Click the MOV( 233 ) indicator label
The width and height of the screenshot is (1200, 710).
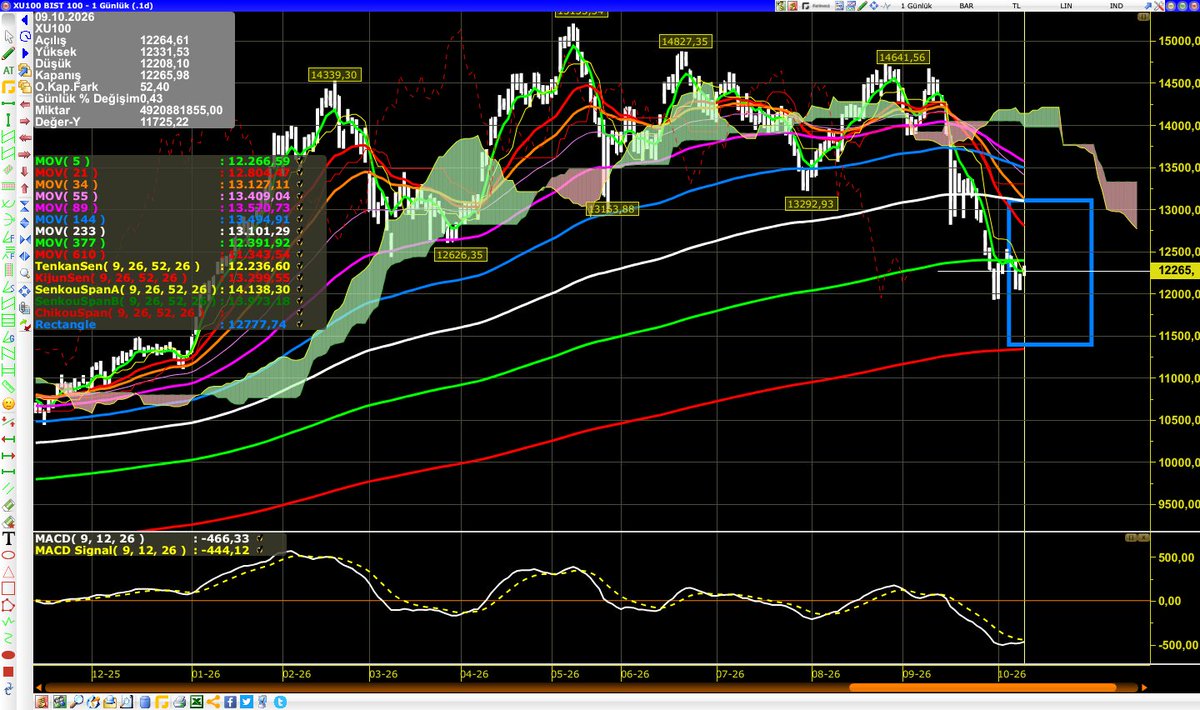tap(70, 229)
